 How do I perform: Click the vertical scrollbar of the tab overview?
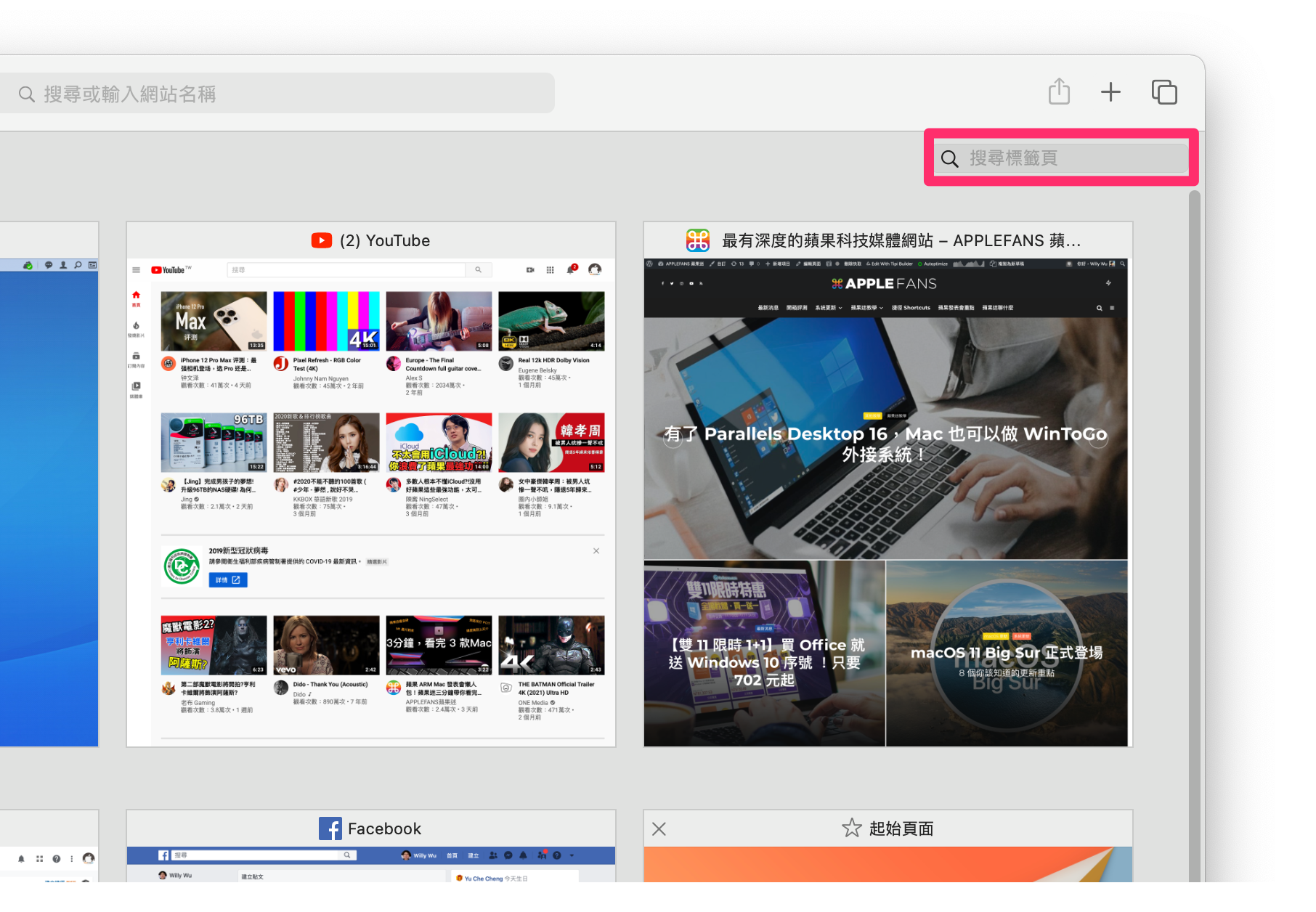[x=1195, y=536]
